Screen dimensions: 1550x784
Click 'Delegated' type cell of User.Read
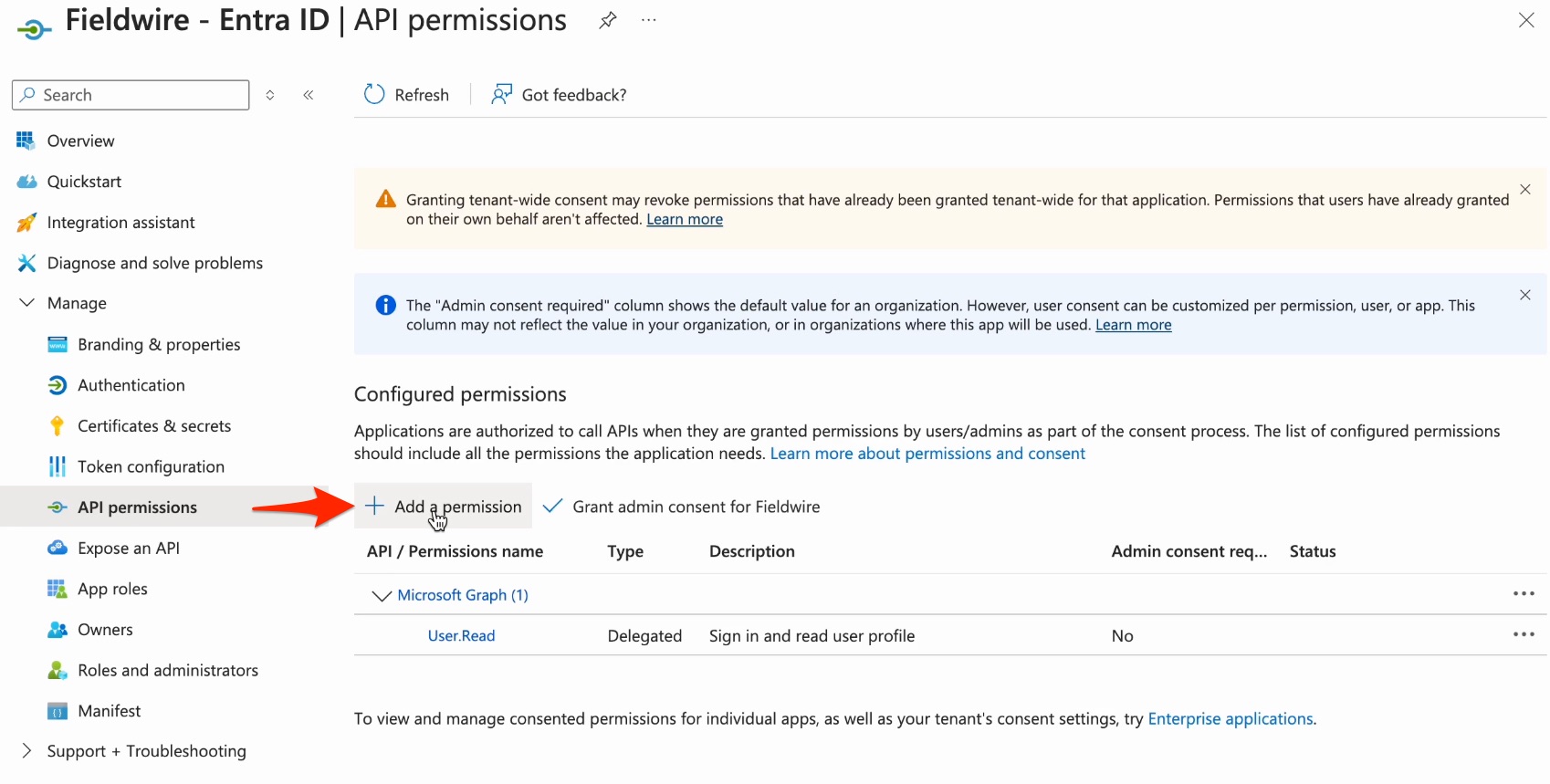[x=644, y=636]
